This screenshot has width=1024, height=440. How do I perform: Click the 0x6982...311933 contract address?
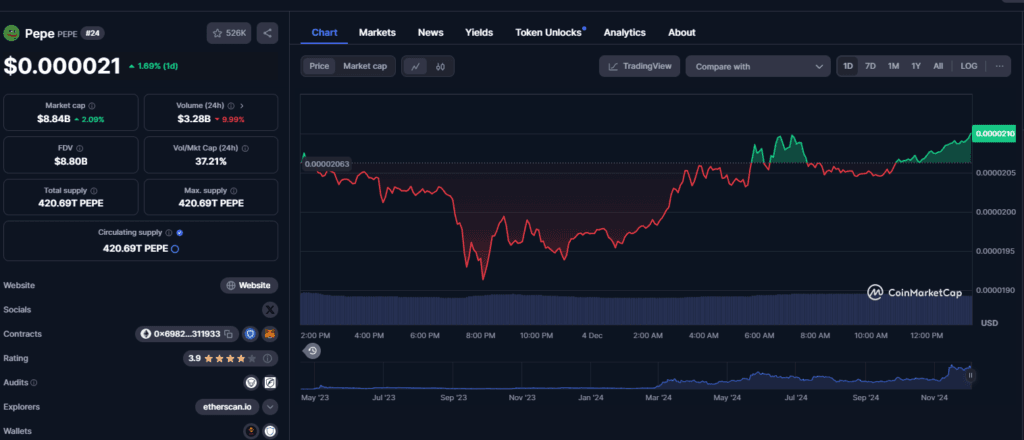(188, 334)
